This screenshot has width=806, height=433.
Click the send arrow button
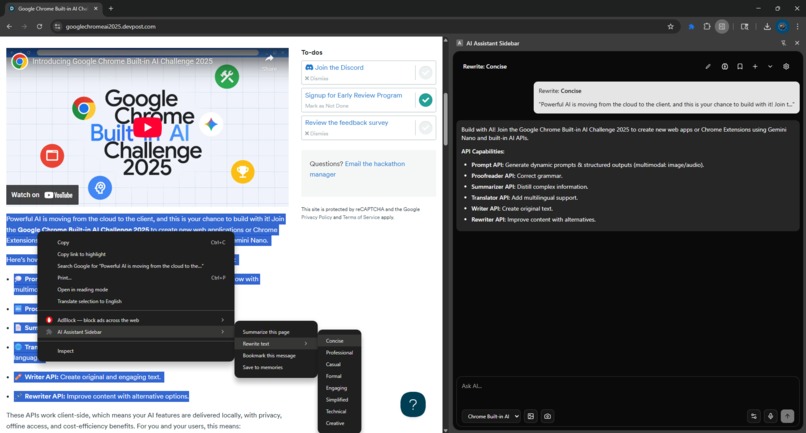tap(787, 417)
